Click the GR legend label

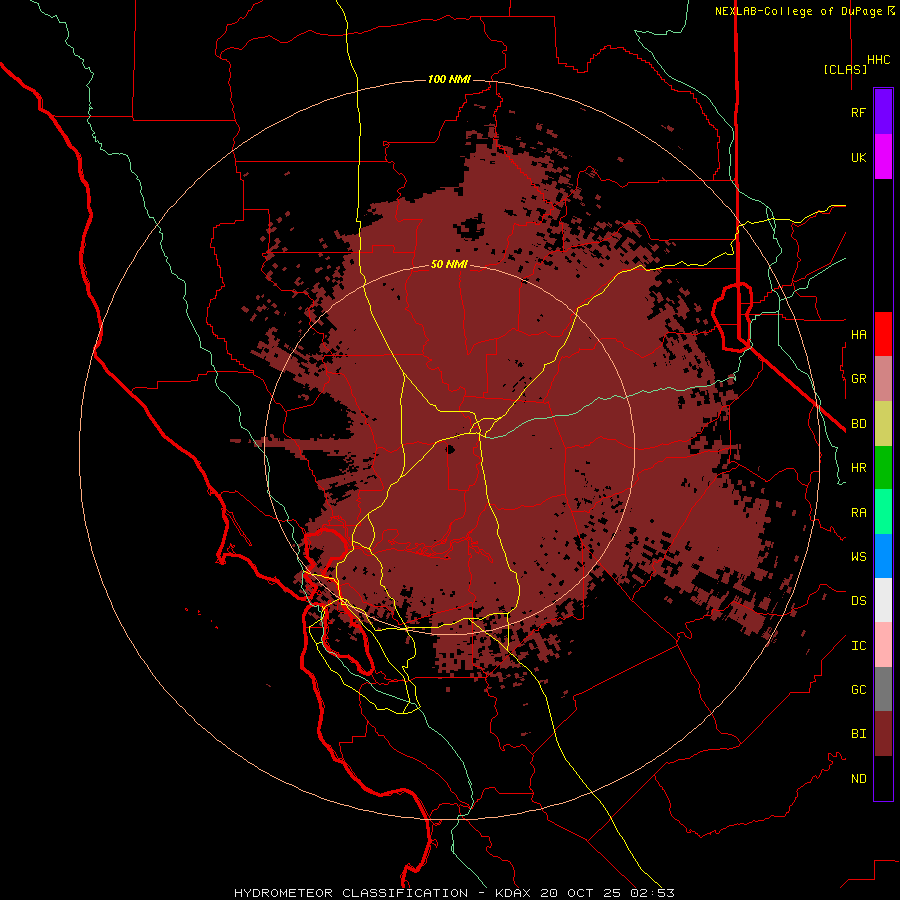859,379
